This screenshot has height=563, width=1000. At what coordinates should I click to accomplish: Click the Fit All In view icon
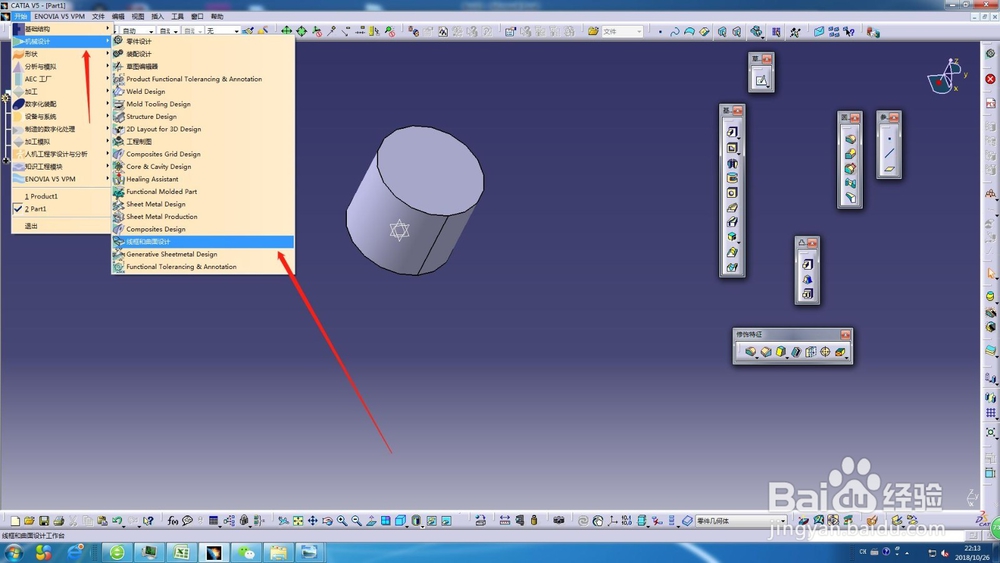coord(298,521)
